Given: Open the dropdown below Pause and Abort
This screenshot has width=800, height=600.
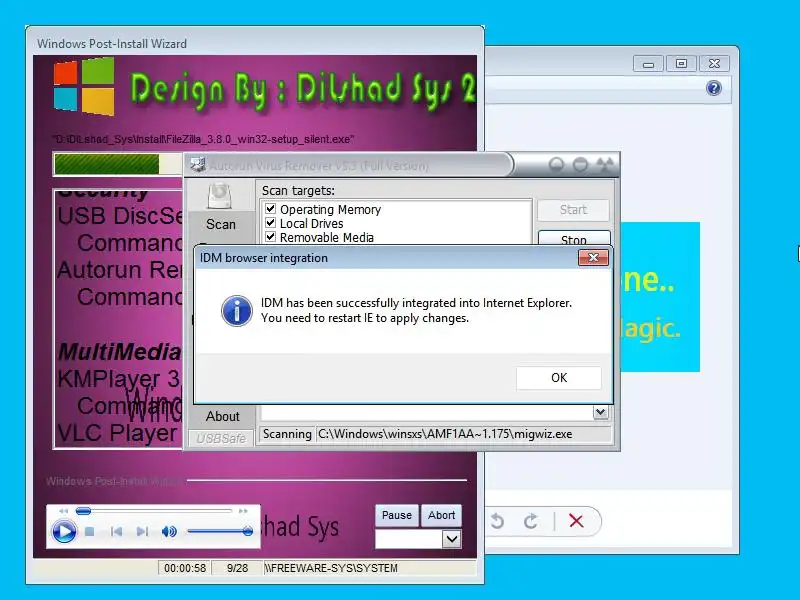Looking at the screenshot, I should click(452, 539).
